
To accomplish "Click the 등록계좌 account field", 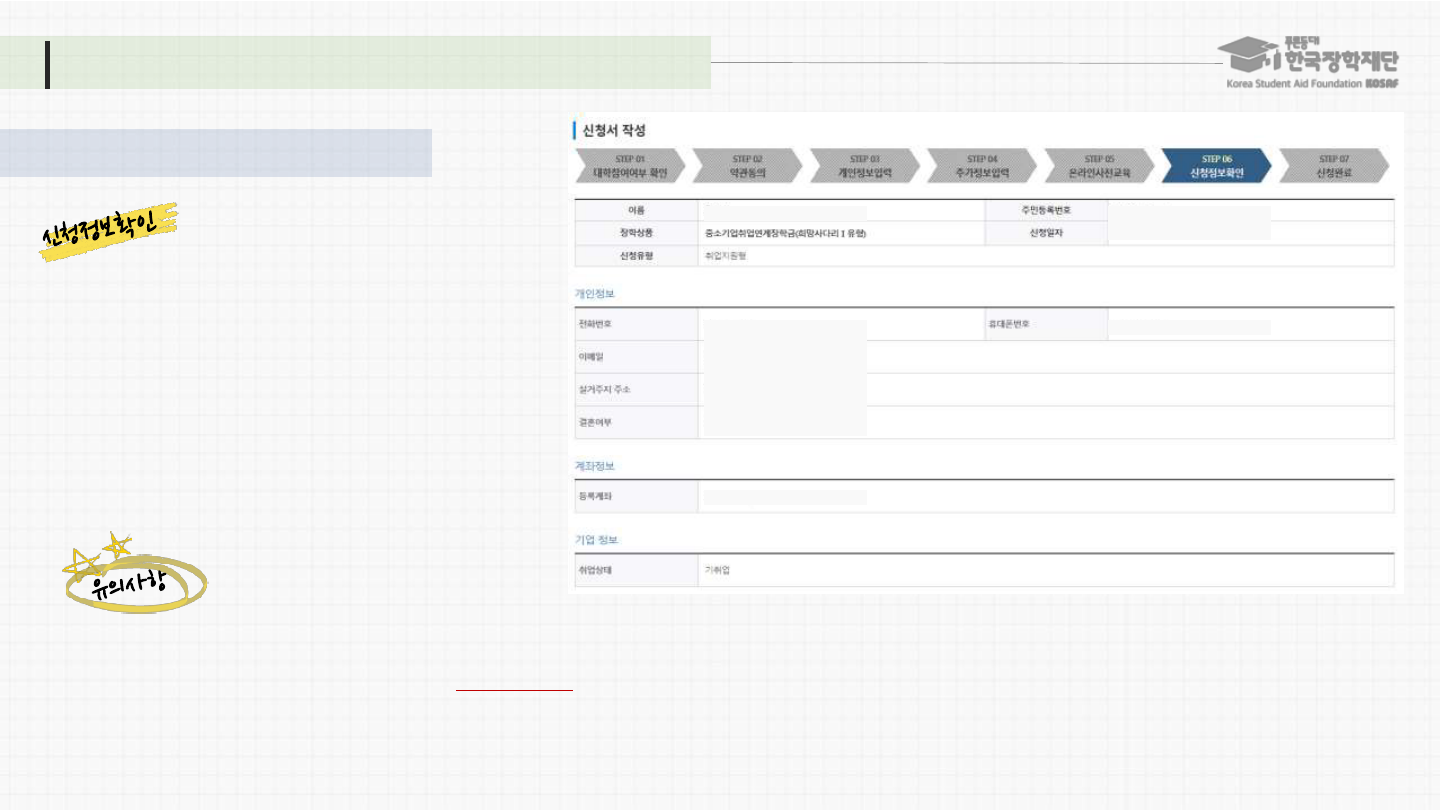I will pyautogui.click(x=784, y=496).
